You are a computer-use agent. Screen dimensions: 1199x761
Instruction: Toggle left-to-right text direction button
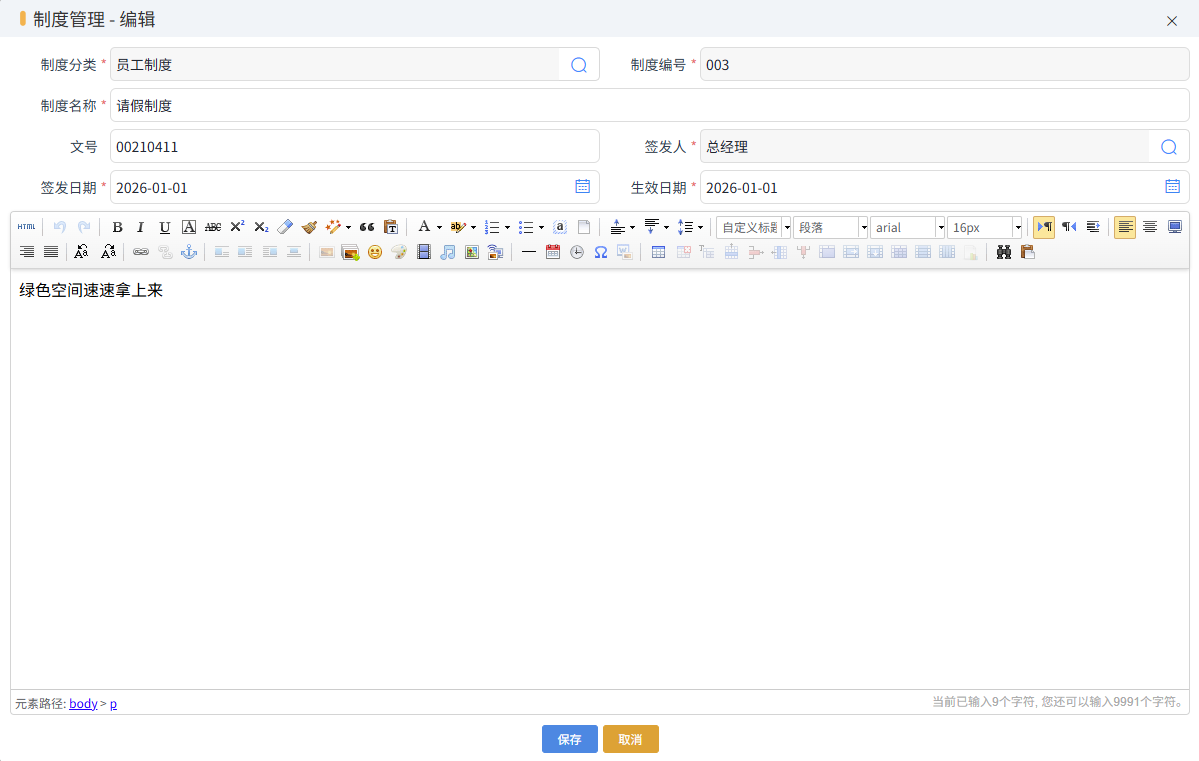point(1044,227)
